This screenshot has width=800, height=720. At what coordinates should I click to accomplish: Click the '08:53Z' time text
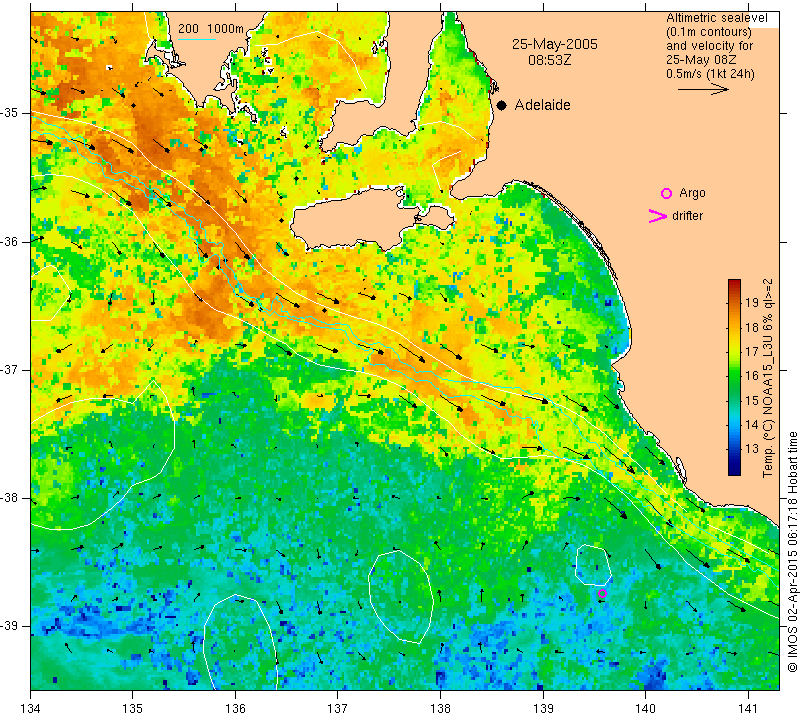pyautogui.click(x=549, y=60)
